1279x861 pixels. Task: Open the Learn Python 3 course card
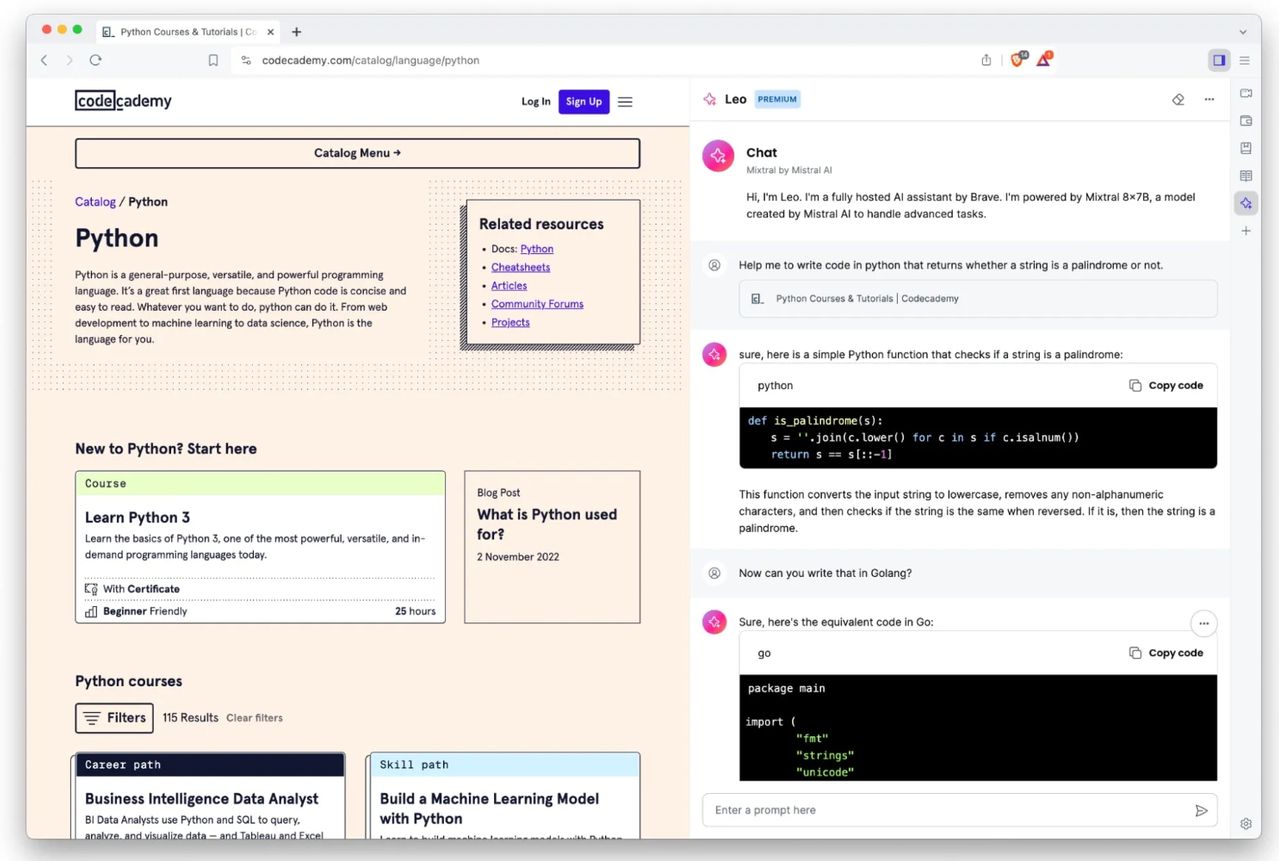pos(260,547)
